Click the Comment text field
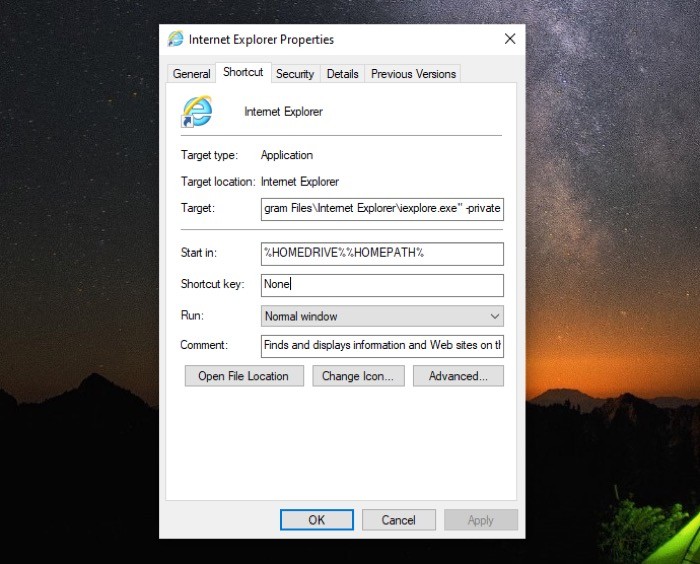 [x=382, y=346]
